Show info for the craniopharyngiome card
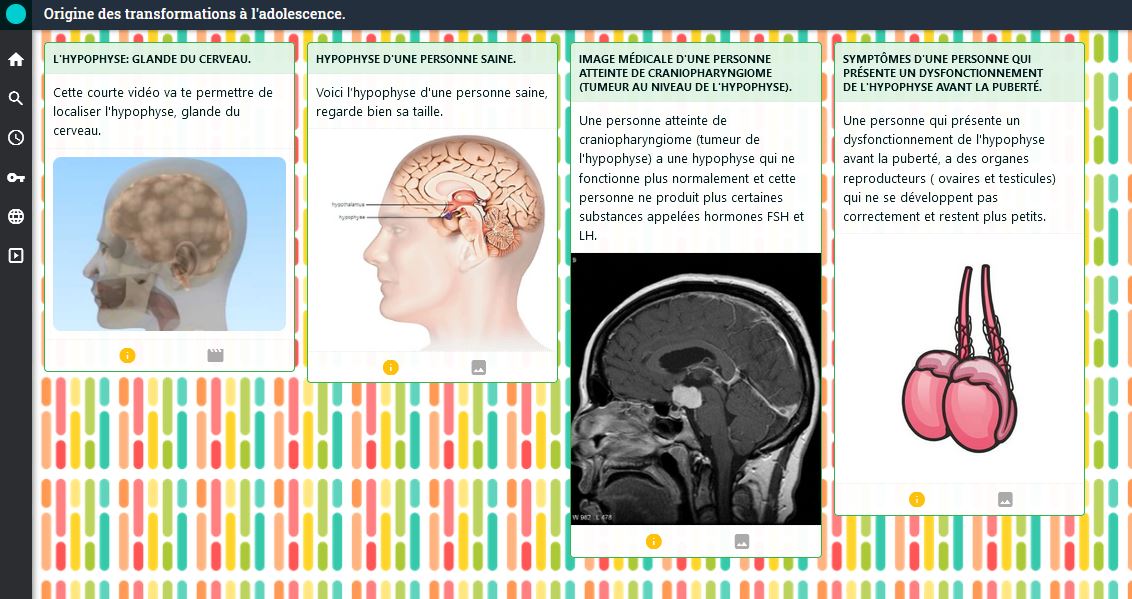Image resolution: width=1132 pixels, height=599 pixels. pyautogui.click(x=654, y=541)
